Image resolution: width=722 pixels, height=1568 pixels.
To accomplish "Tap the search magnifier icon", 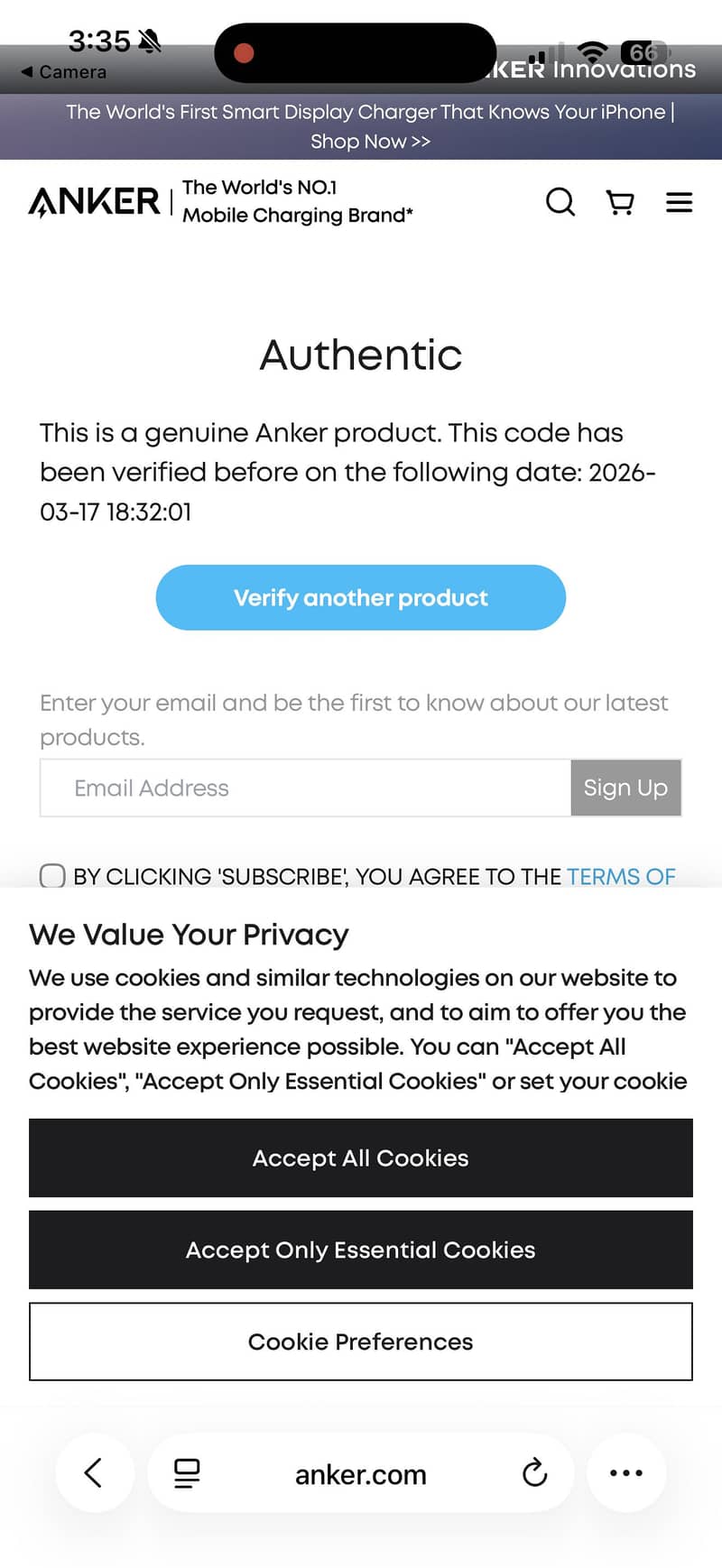I will [x=560, y=201].
